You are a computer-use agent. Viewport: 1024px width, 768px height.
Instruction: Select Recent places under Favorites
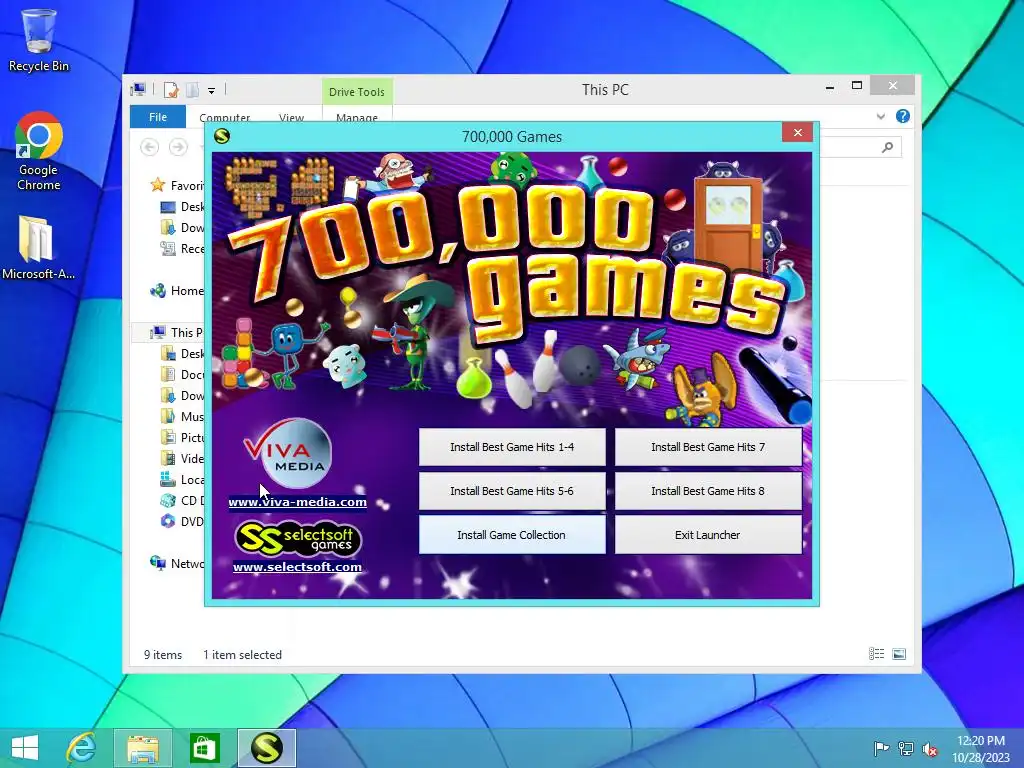(x=182, y=249)
